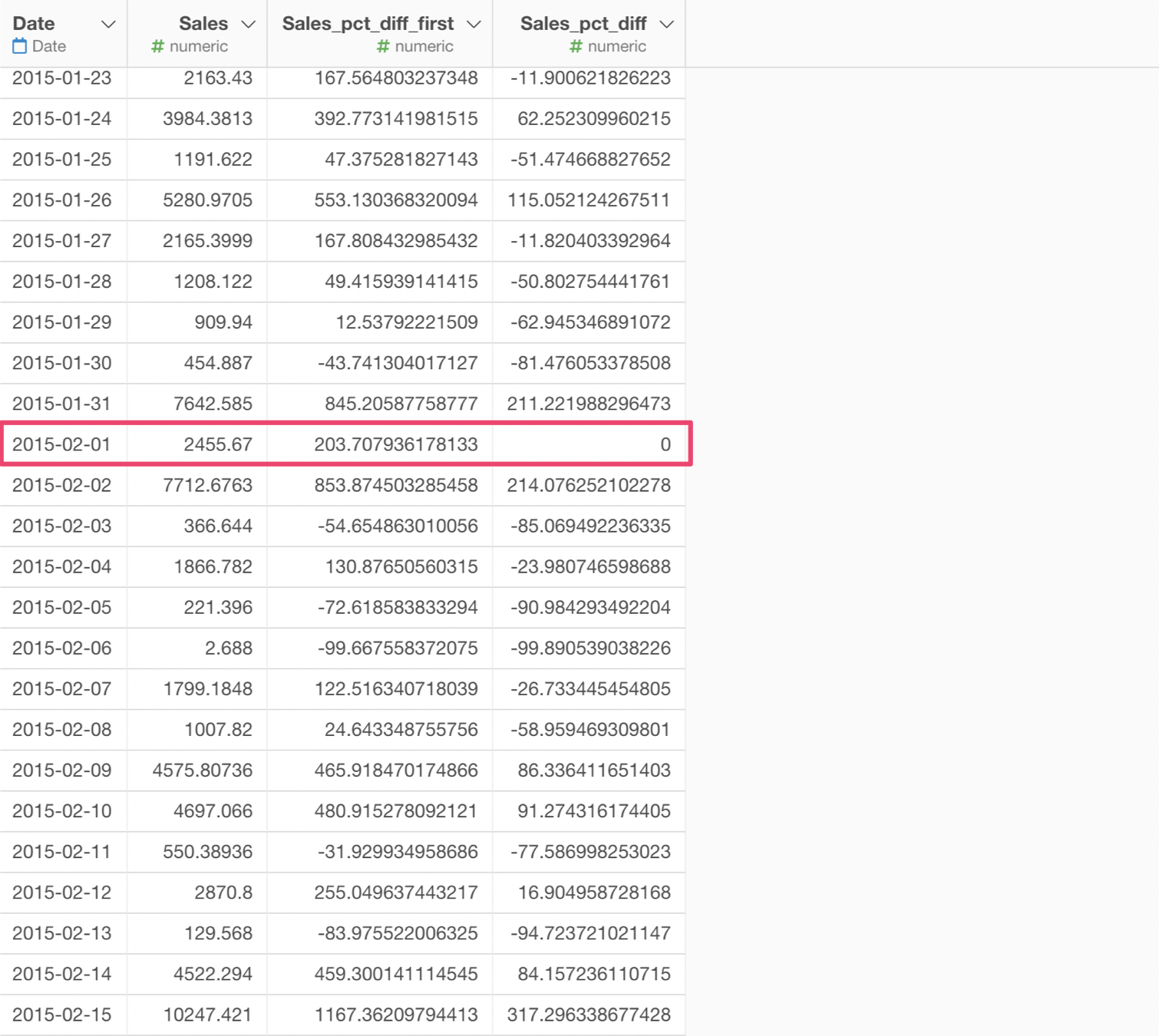This screenshot has height=1036, width=1159.
Task: Click value 211.221988296473
Action: 589,404
